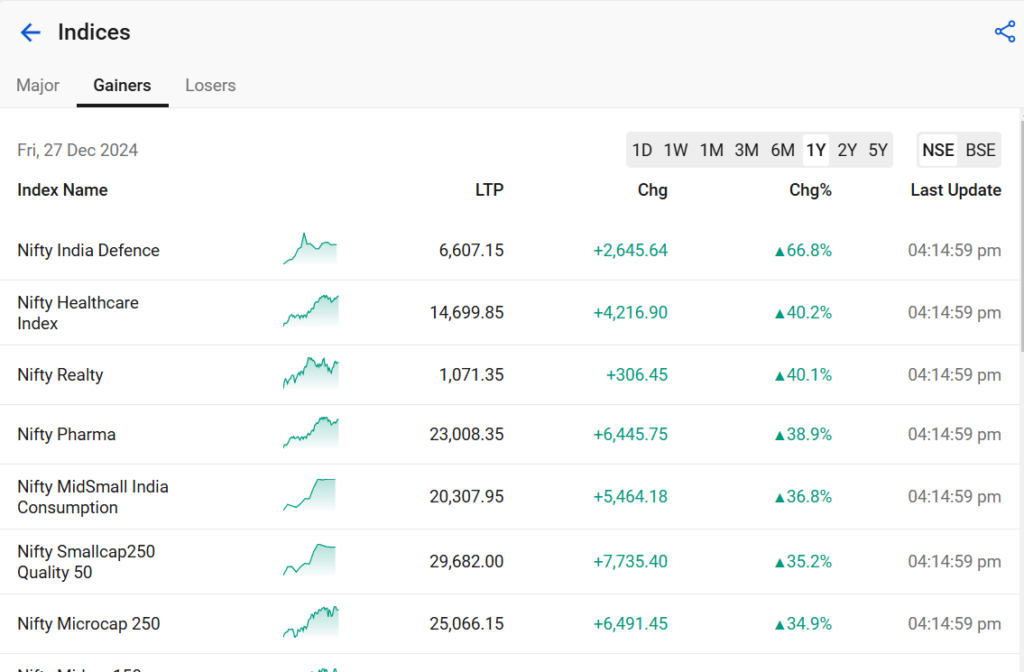Open Nifty Microcap 250 index
Viewport: 1024px width, 672px height.
coord(89,624)
